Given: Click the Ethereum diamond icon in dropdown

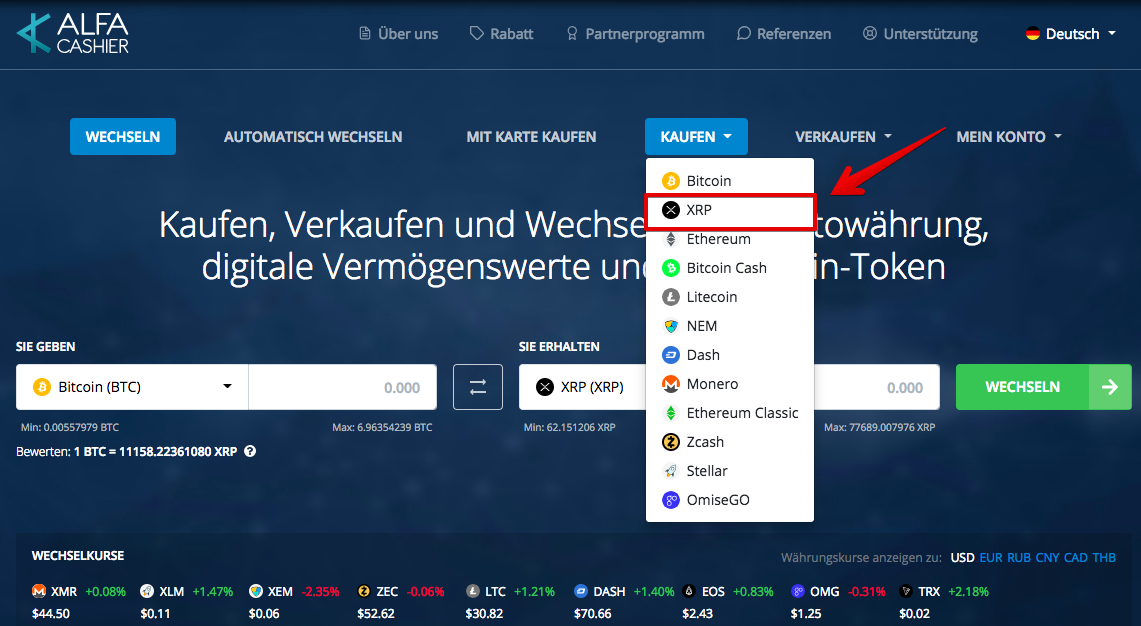Looking at the screenshot, I should (x=671, y=239).
